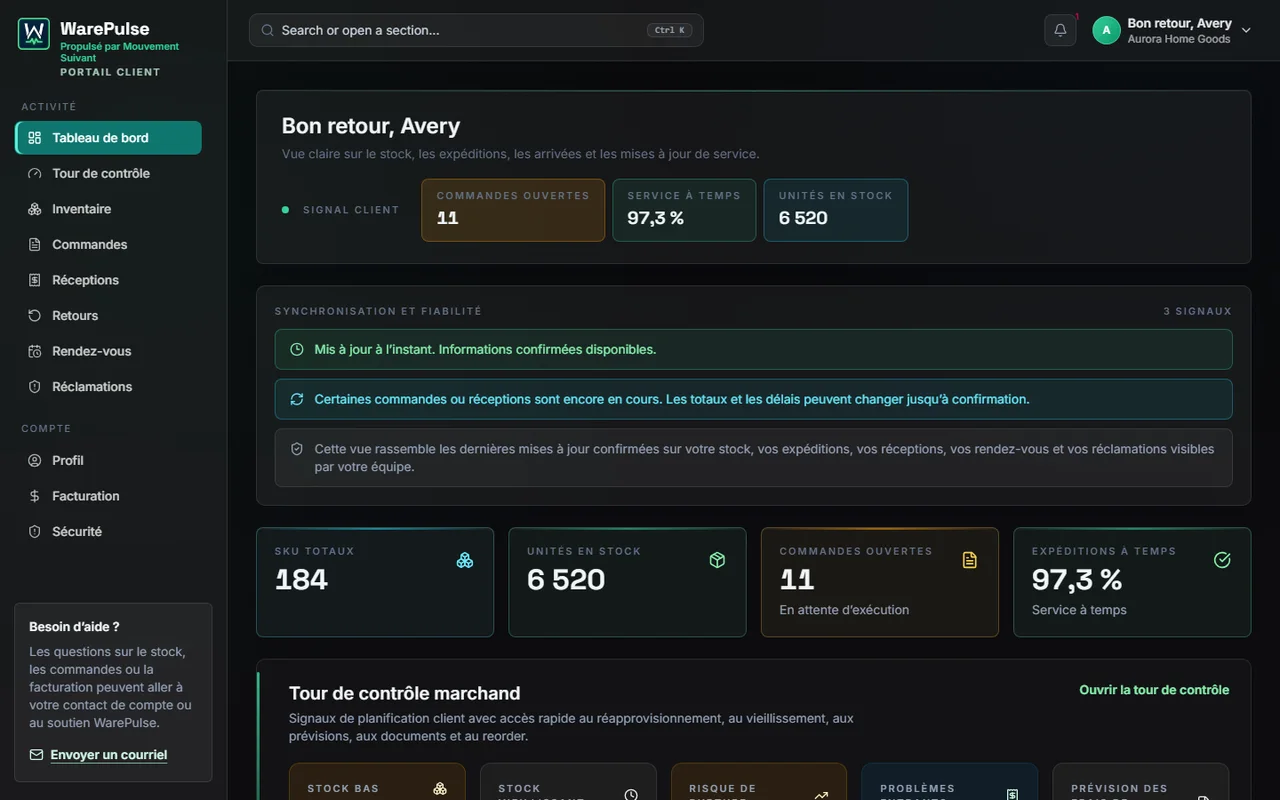The image size is (1280, 800).
Task: Click the Tour de contrôle marchand heading
Action: click(405, 693)
